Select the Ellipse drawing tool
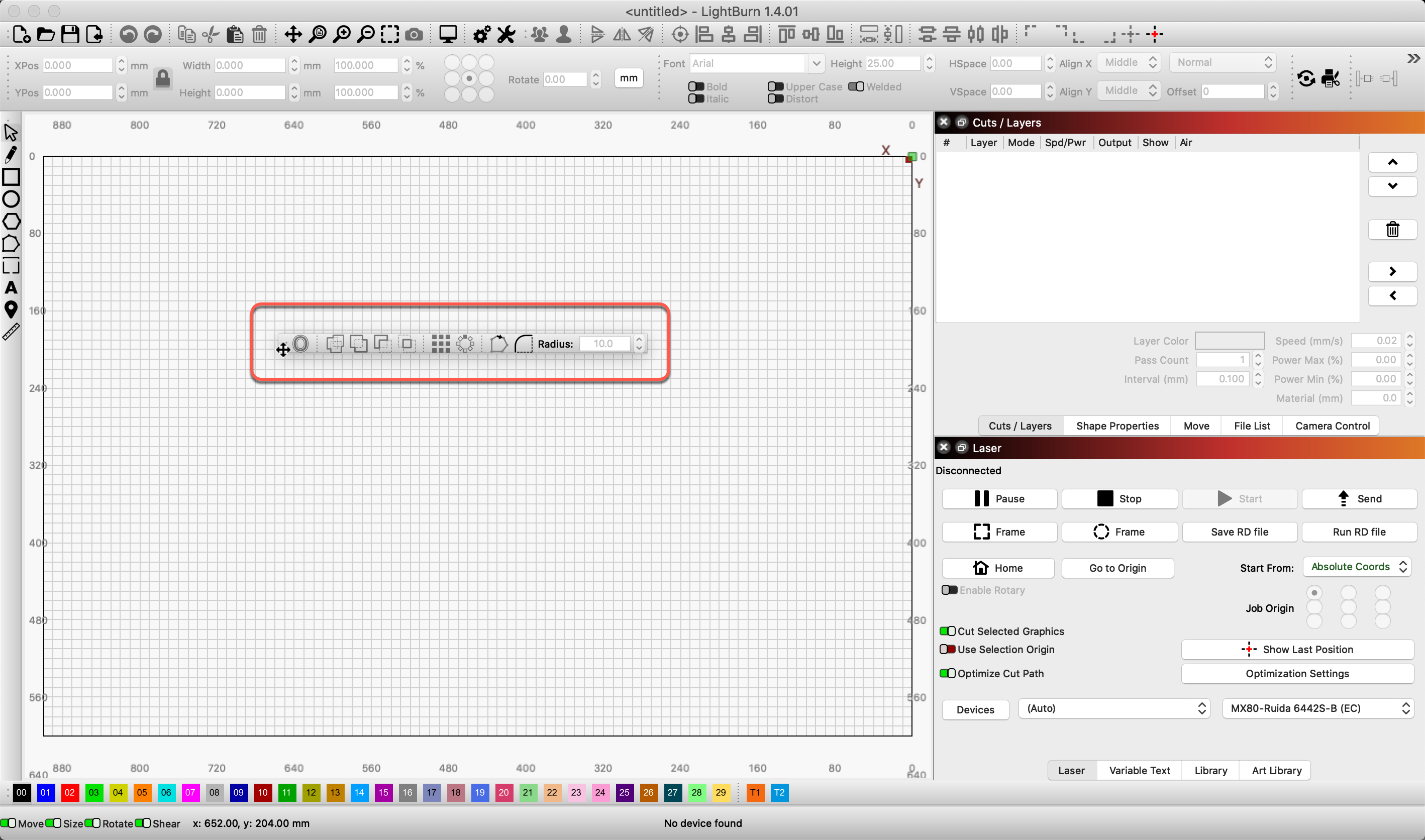 tap(11, 198)
